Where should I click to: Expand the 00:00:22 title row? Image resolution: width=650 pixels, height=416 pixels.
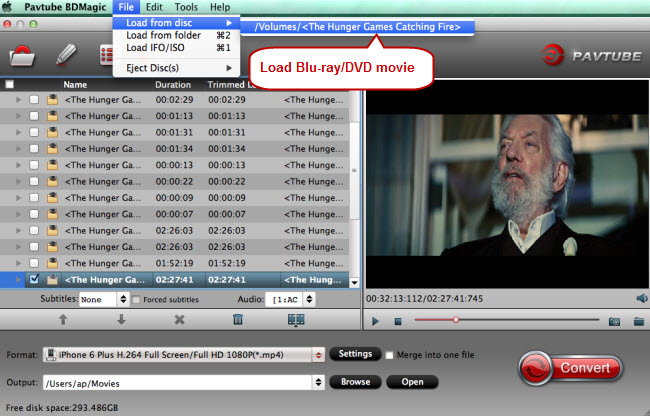(18, 181)
